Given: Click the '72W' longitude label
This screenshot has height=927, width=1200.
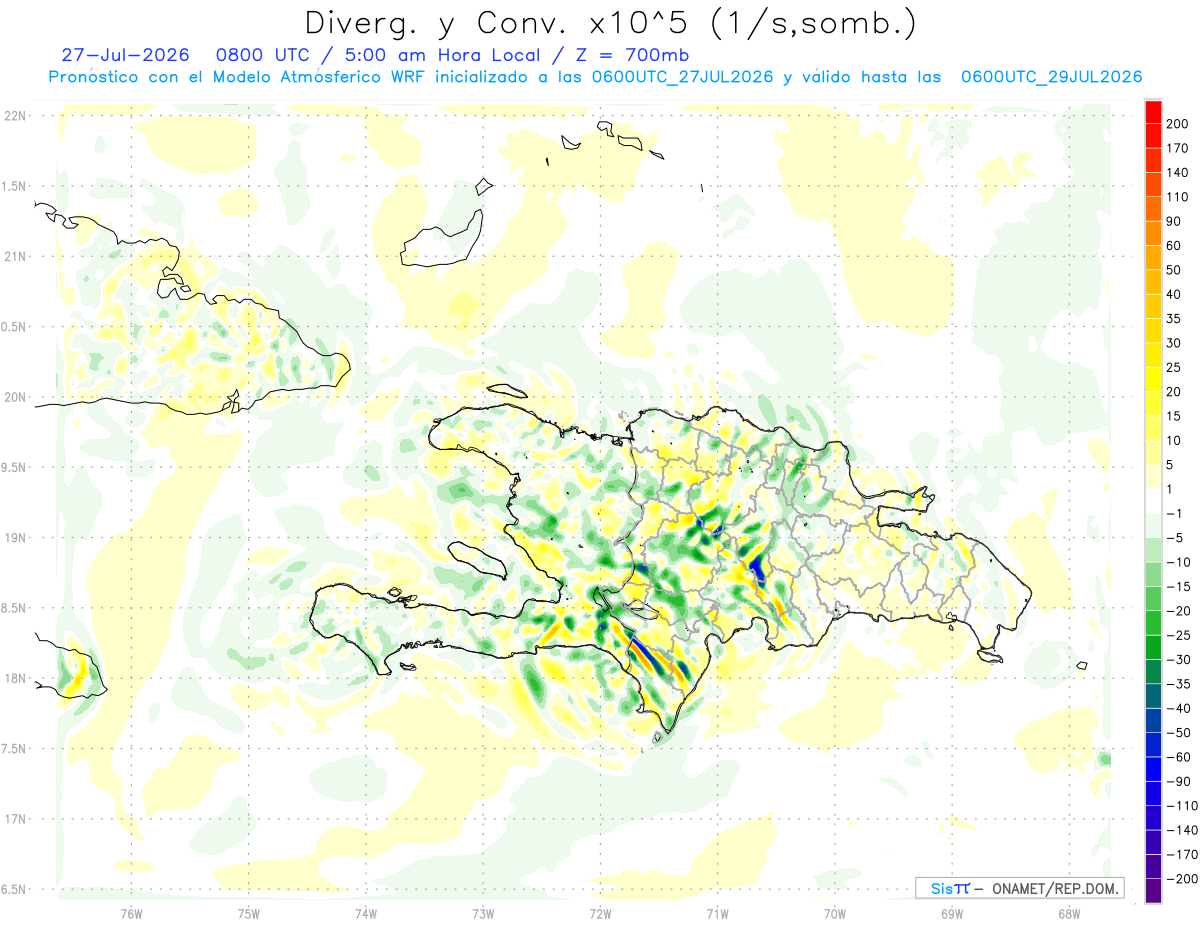Looking at the screenshot, I should coord(600,912).
